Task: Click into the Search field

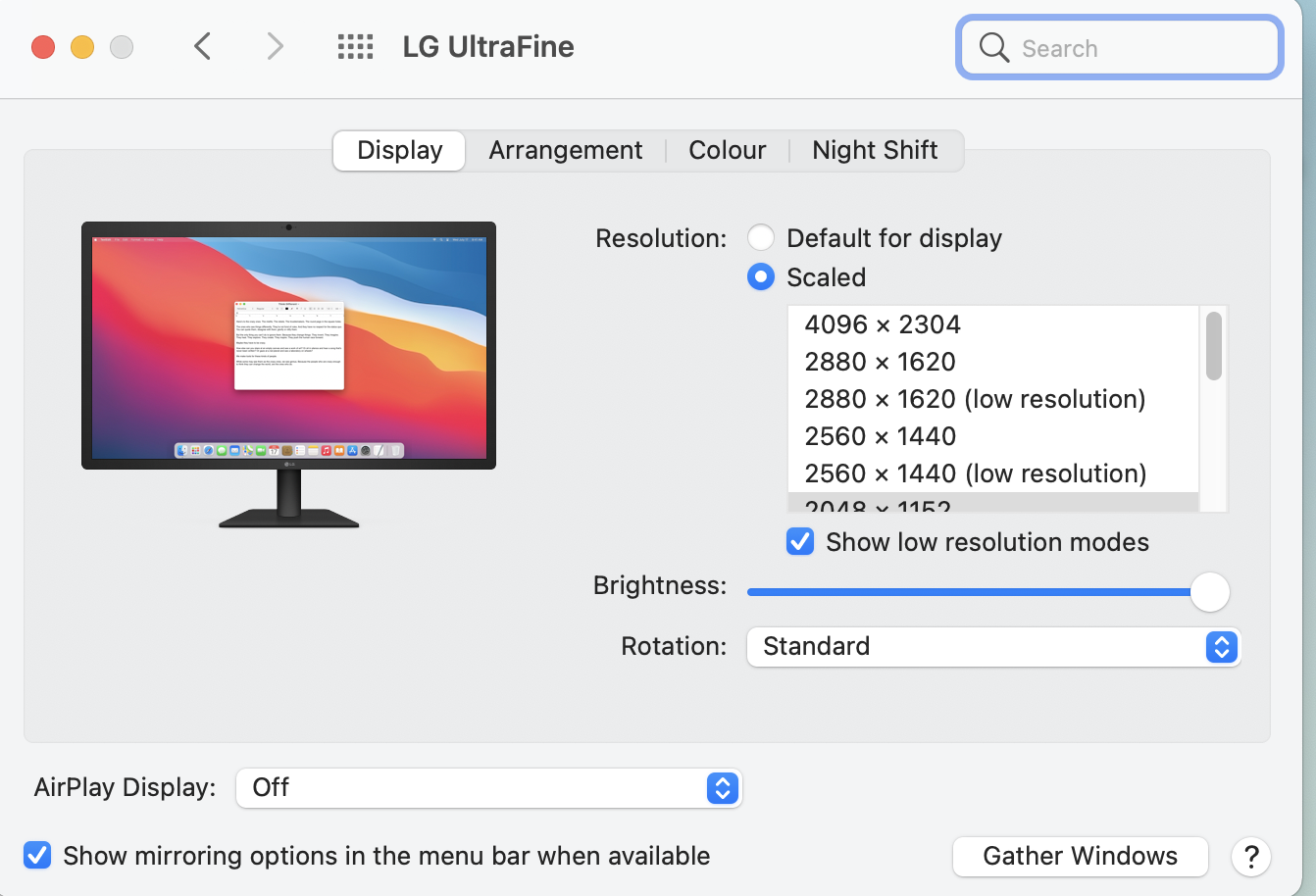Action: (x=1120, y=47)
